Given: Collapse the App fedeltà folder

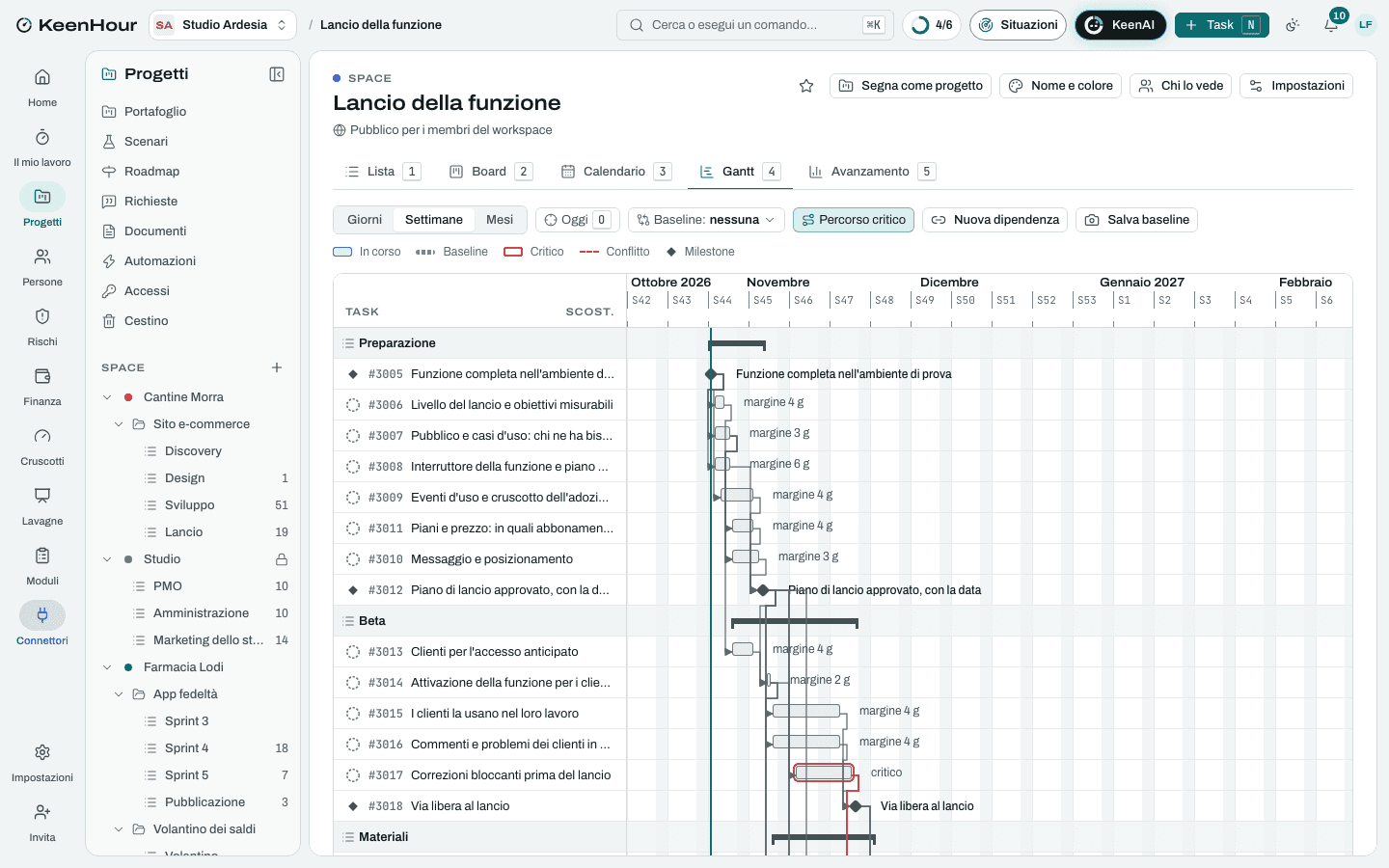Looking at the screenshot, I should pos(119,694).
